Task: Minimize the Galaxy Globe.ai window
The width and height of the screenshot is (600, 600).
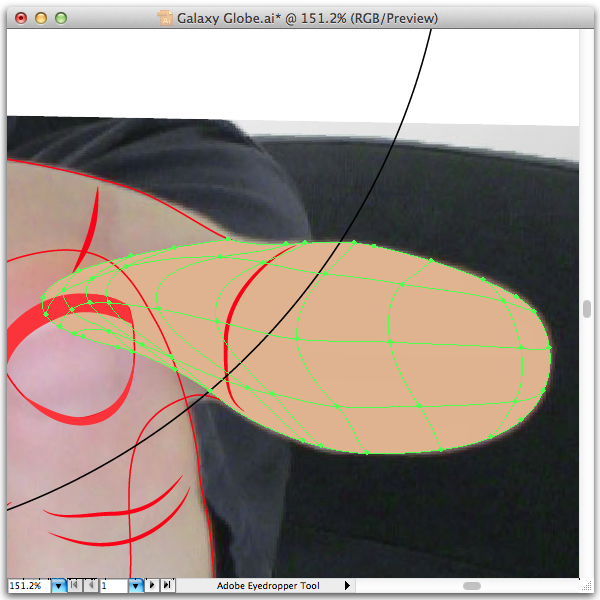Action: 41,18
